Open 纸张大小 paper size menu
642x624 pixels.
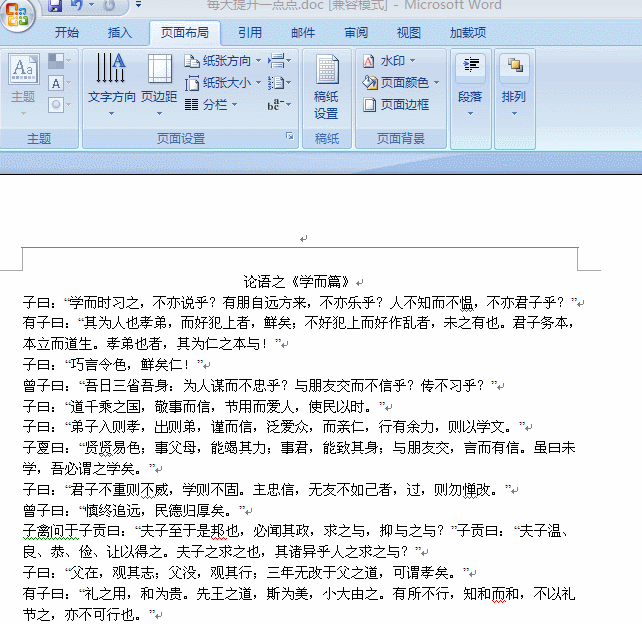pyautogui.click(x=223, y=83)
